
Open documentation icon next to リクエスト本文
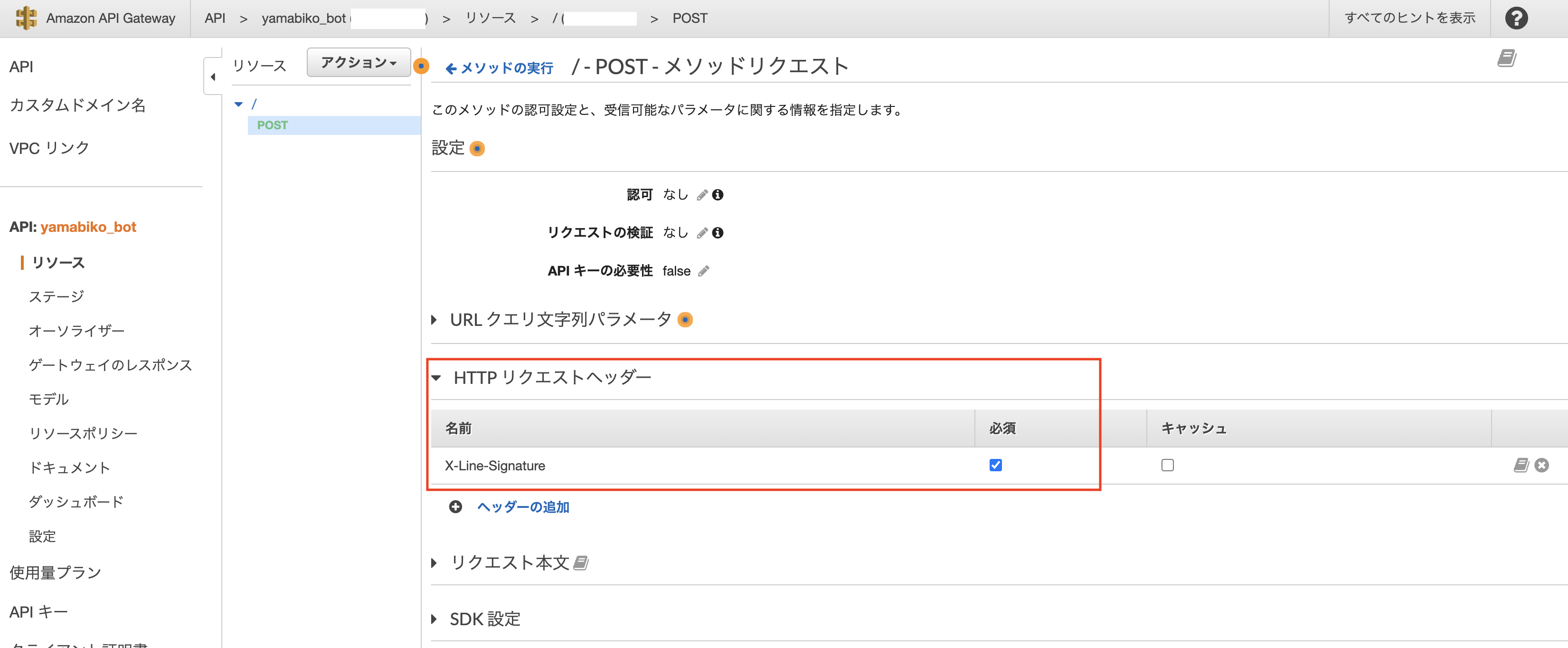(x=581, y=563)
